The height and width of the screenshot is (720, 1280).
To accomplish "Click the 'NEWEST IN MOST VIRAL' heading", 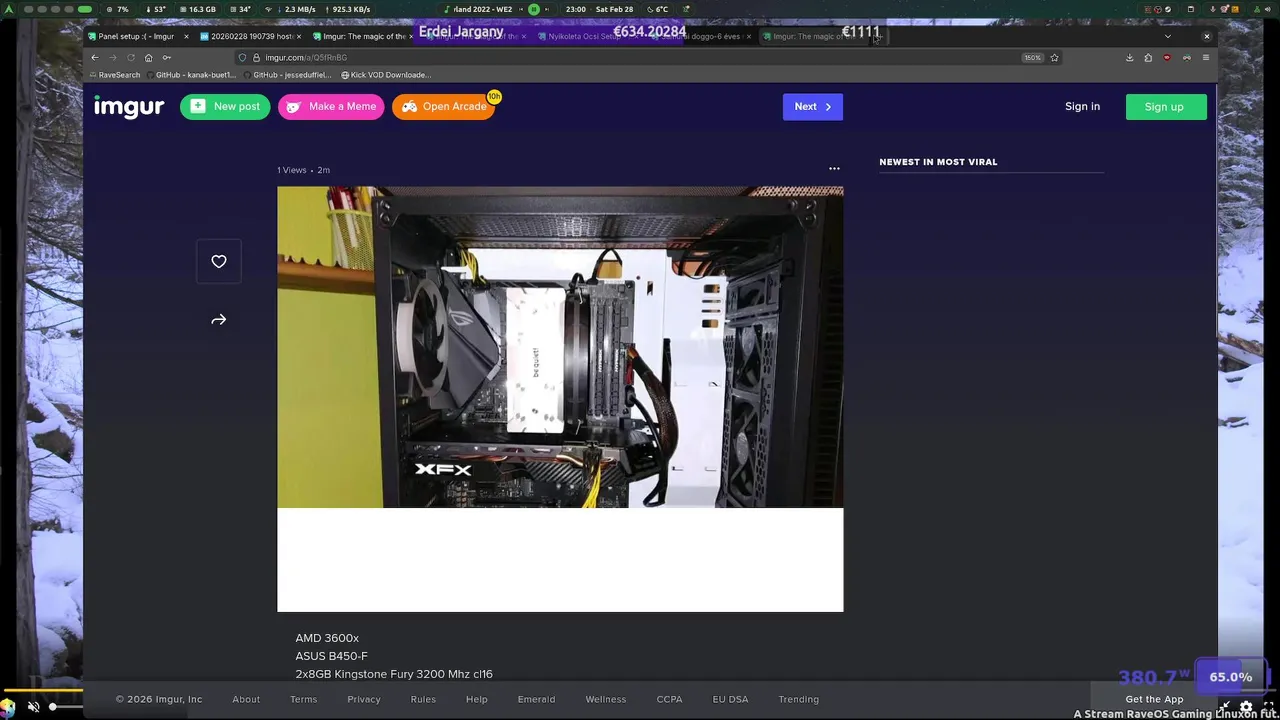I will 938,162.
